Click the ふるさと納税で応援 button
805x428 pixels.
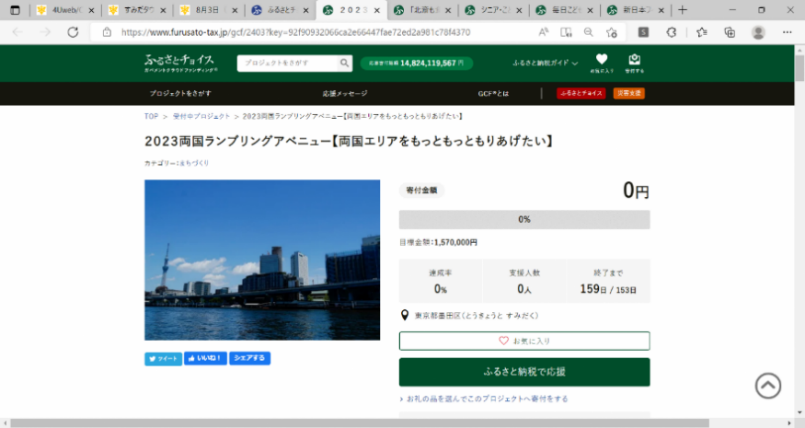(524, 372)
